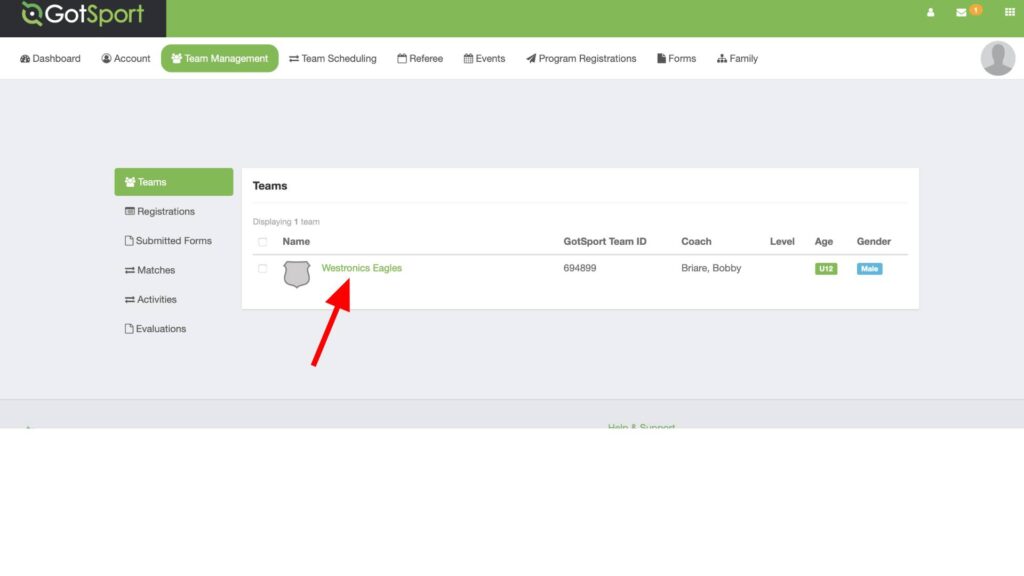Click the GotSport logo
The height and width of the screenshot is (576, 1024).
click(x=83, y=16)
